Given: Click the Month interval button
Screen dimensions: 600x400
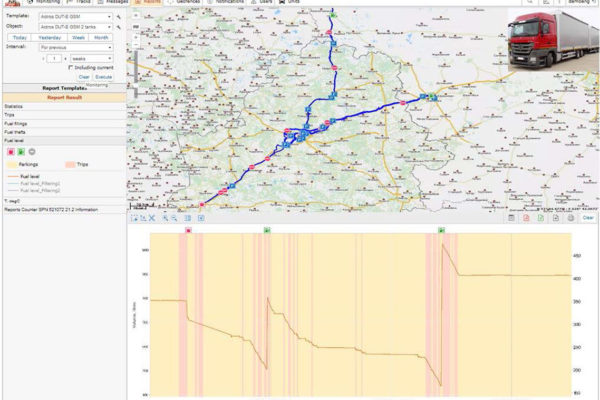Looking at the screenshot, I should click(x=101, y=38).
